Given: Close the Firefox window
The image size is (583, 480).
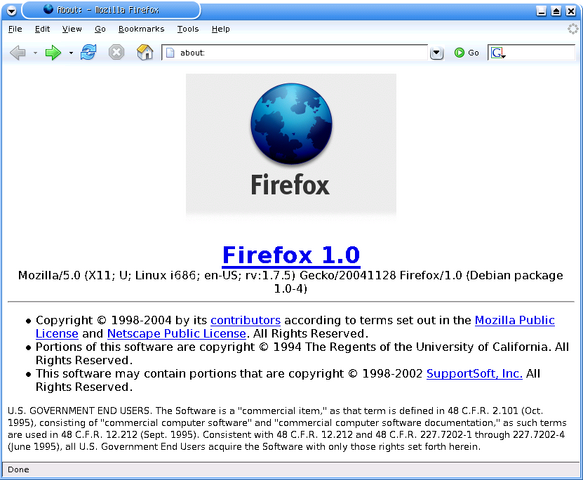Looking at the screenshot, I should [x=571, y=11].
